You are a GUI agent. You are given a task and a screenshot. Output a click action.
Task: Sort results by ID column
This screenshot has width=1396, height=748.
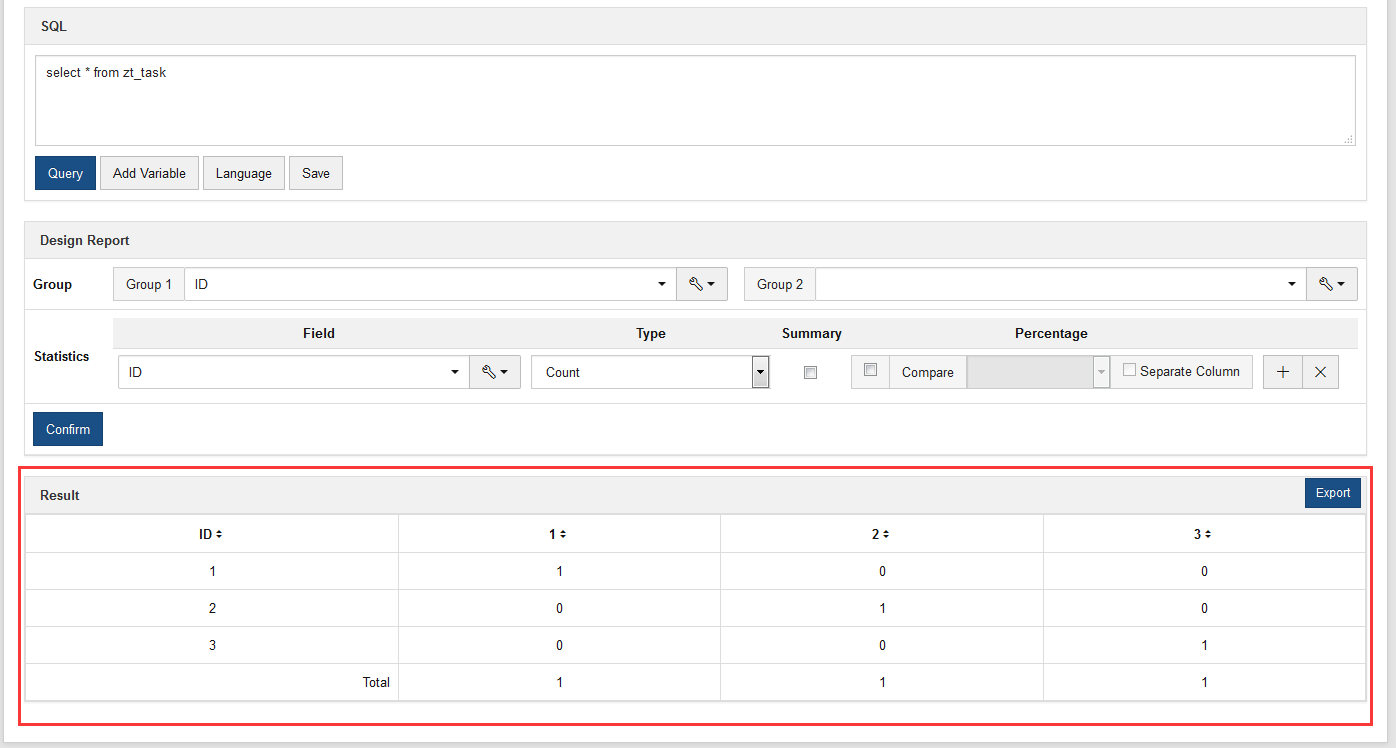[211, 535]
